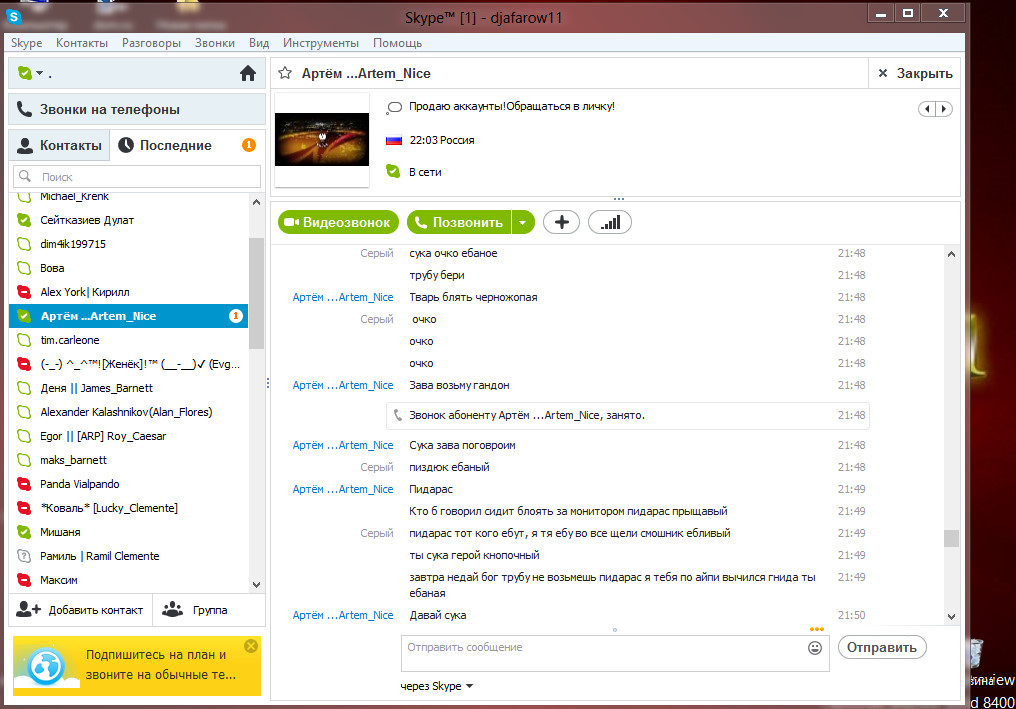Image resolution: width=1016 pixels, height=709 pixels.
Task: Select contact Деня || James_Barnett
Action: [x=128, y=388]
